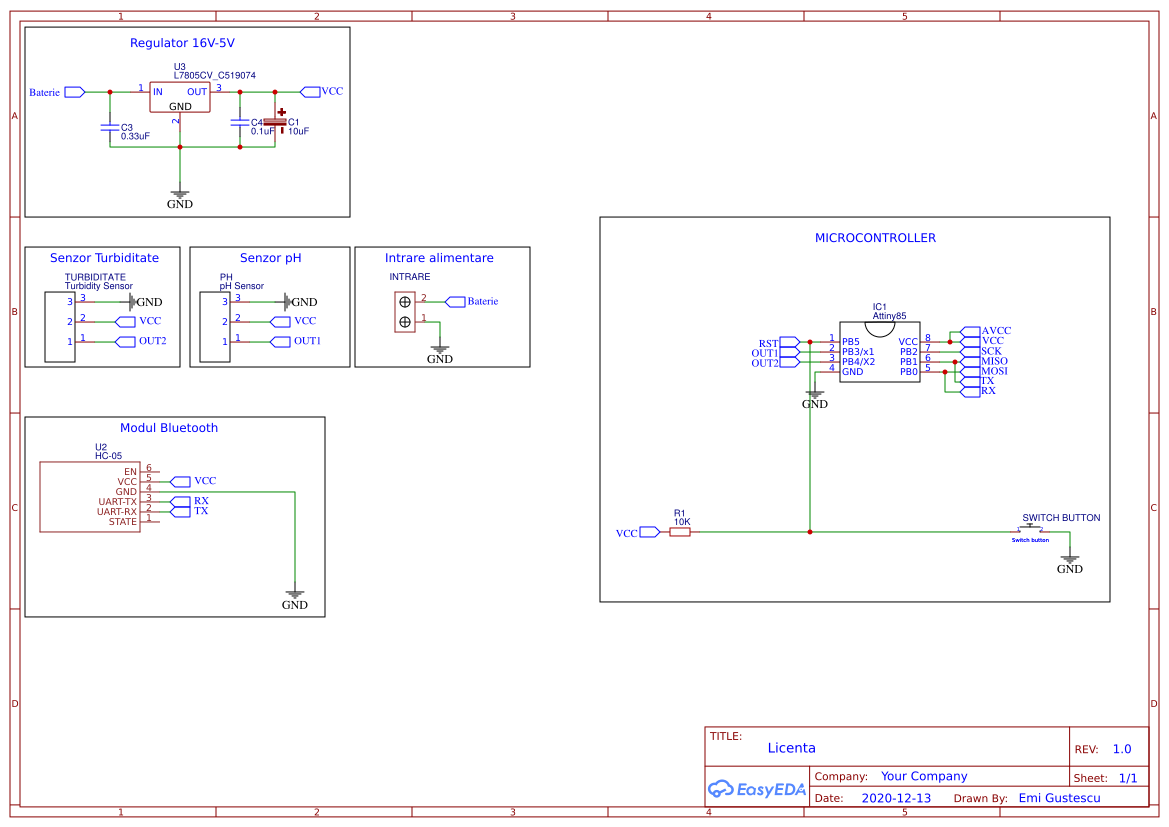Pick the 10K resistor R1

[680, 532]
